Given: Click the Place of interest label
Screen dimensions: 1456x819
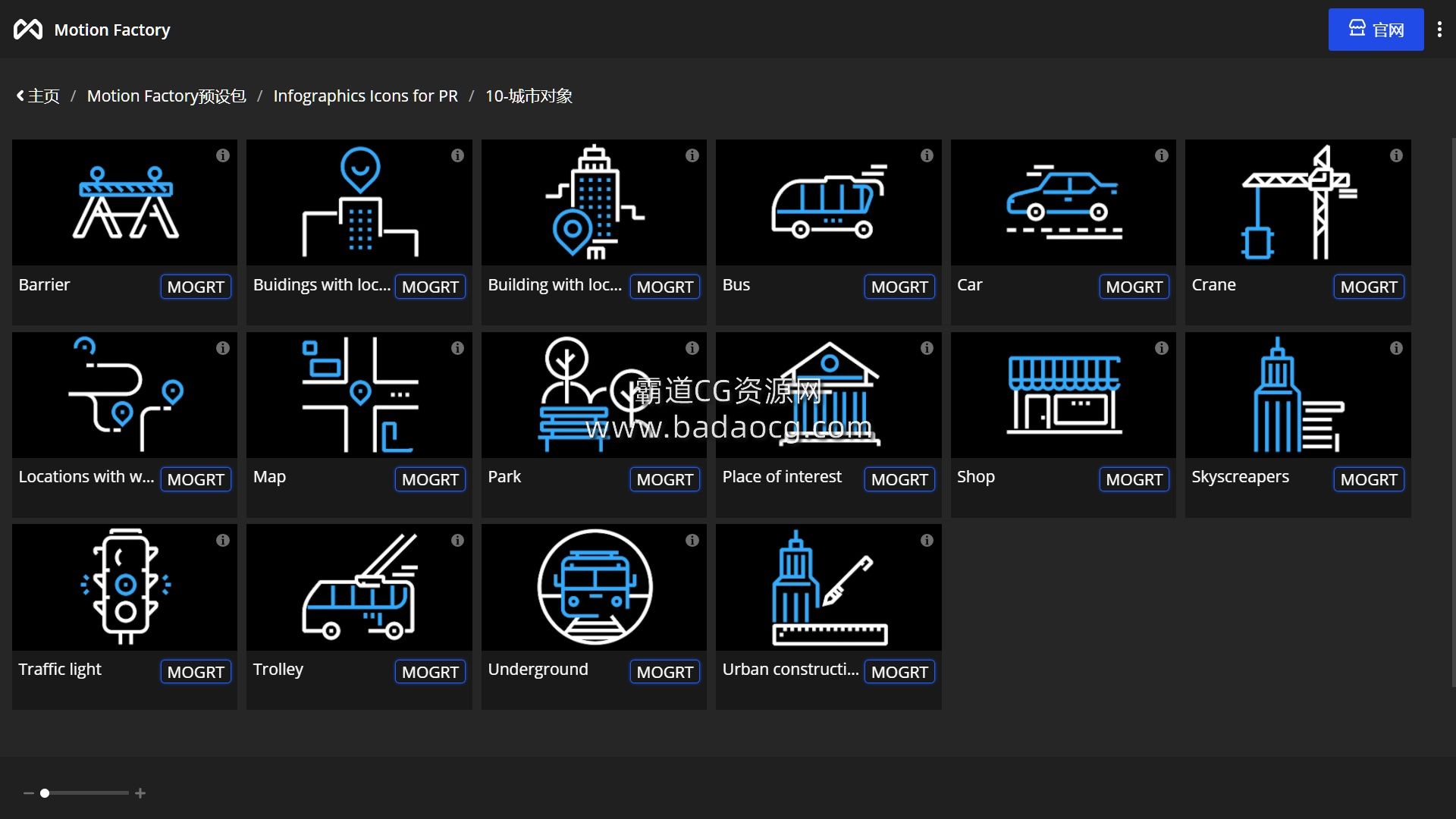Looking at the screenshot, I should 782,477.
